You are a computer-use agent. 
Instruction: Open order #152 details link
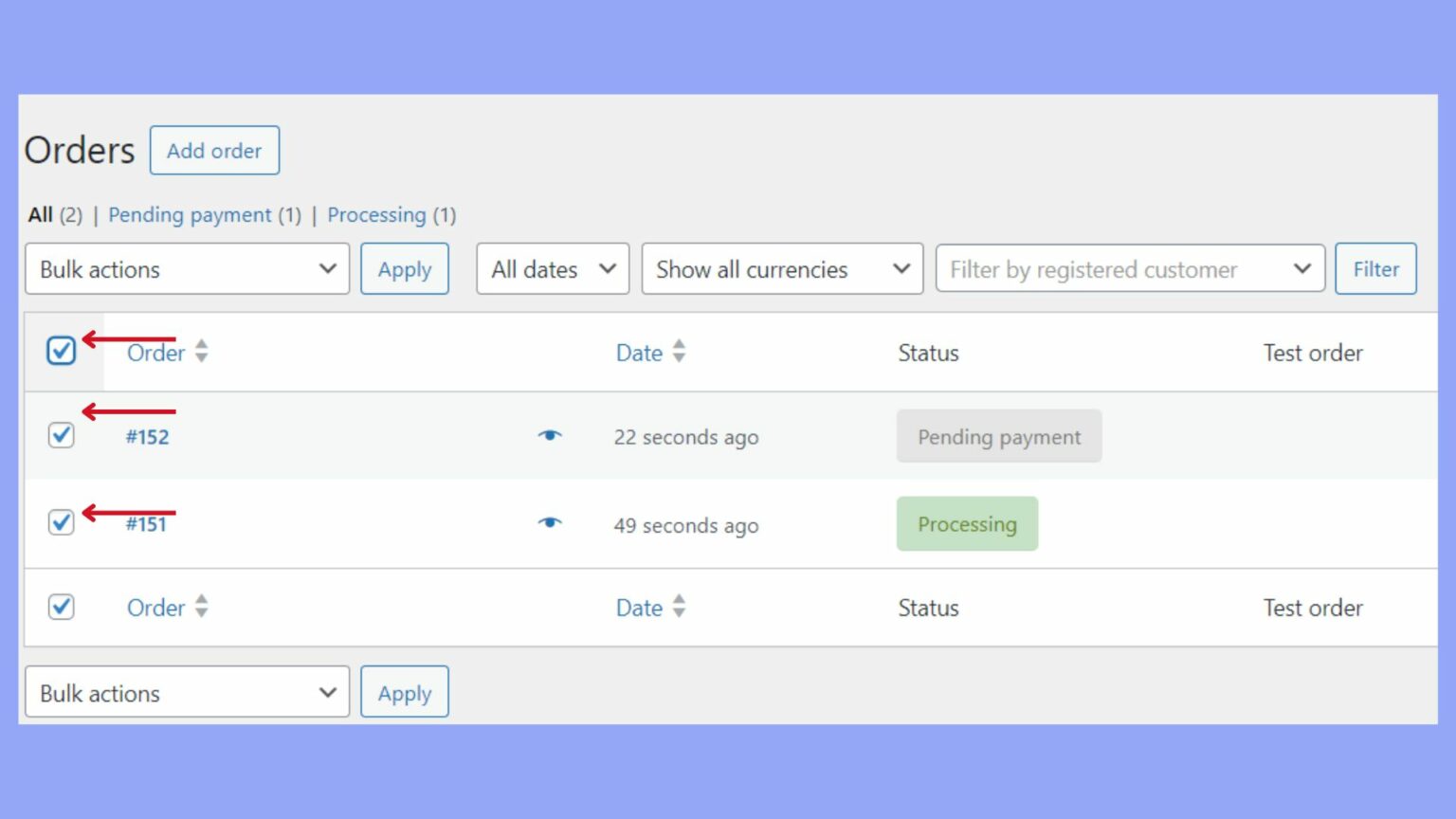pyautogui.click(x=148, y=437)
